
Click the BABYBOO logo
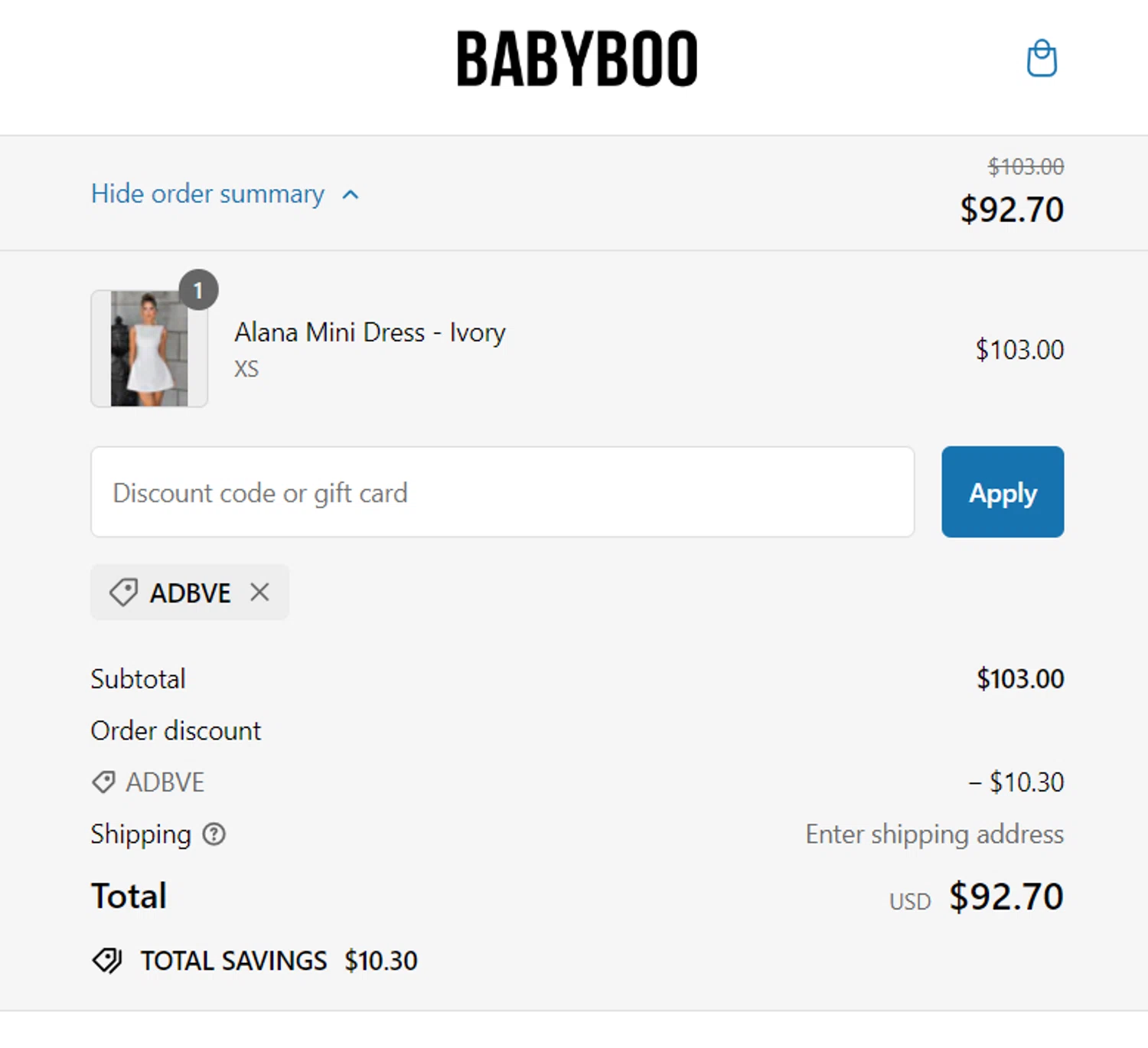click(x=577, y=59)
